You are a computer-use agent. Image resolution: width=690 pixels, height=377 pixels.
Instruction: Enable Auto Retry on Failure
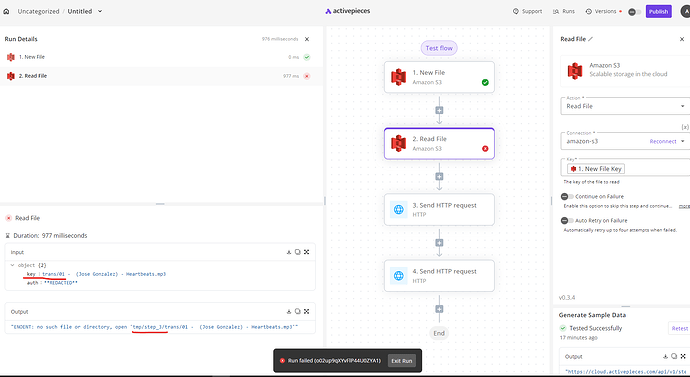(567, 221)
